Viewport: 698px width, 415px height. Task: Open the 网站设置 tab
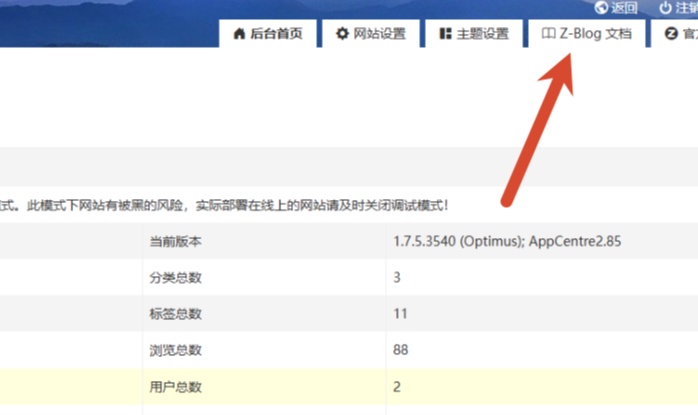[370, 33]
